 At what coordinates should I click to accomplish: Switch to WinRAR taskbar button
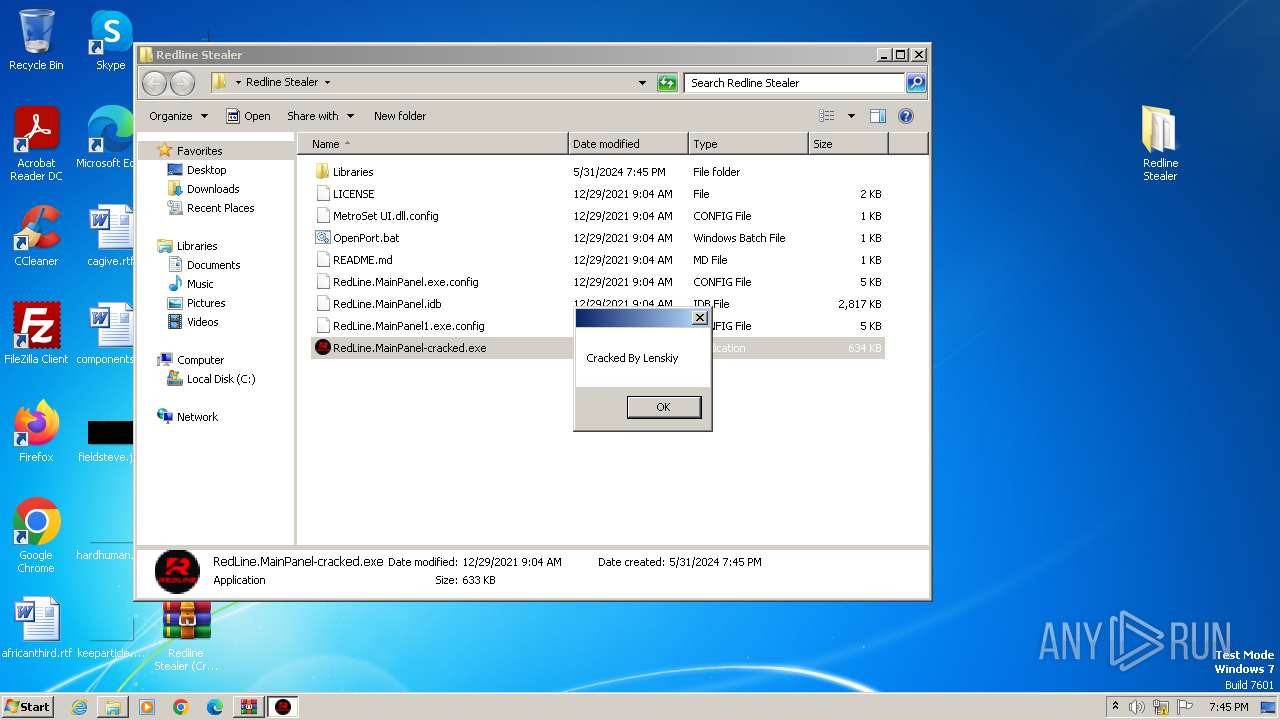(x=248, y=707)
